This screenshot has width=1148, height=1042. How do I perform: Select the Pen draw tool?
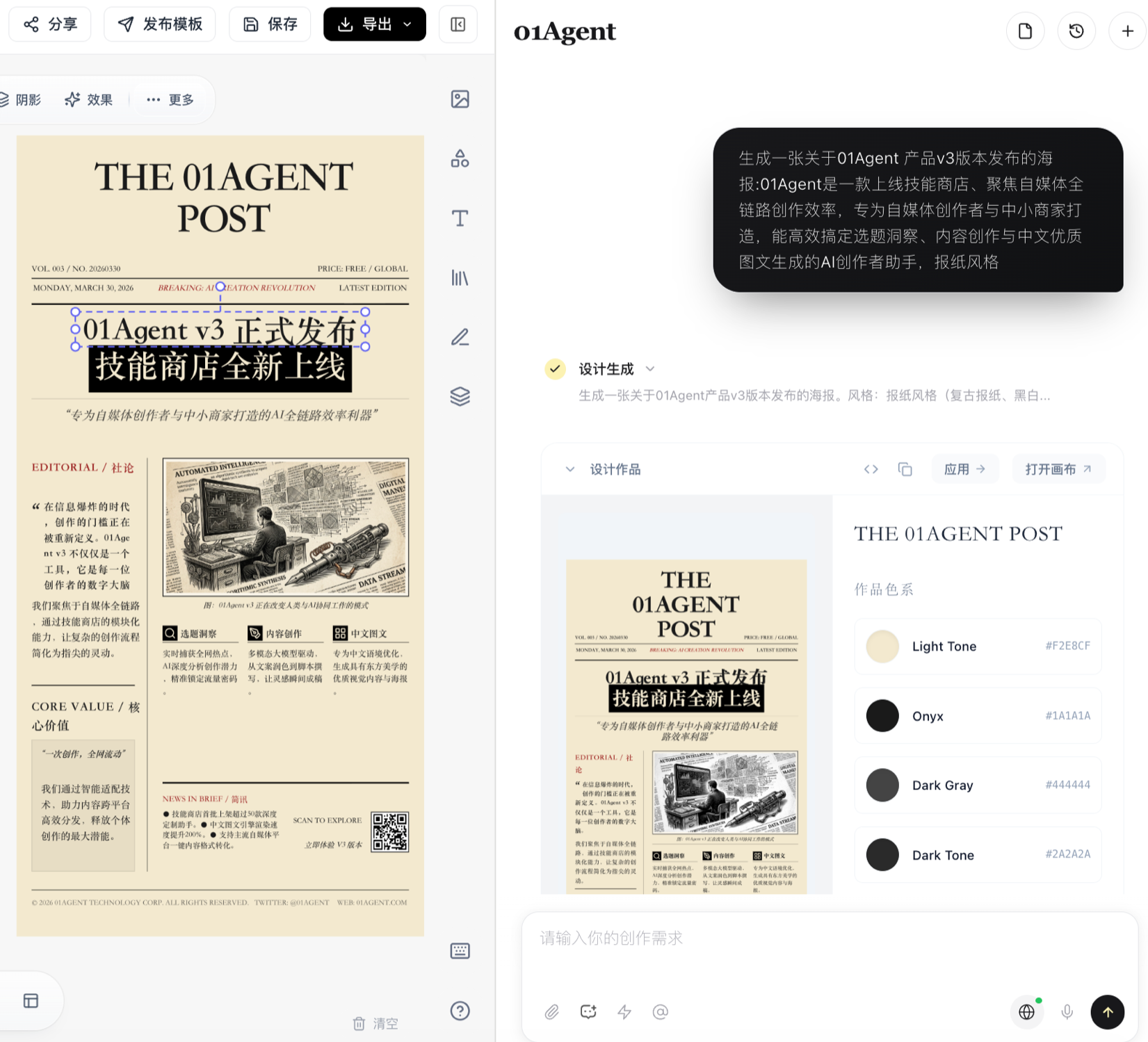460,337
